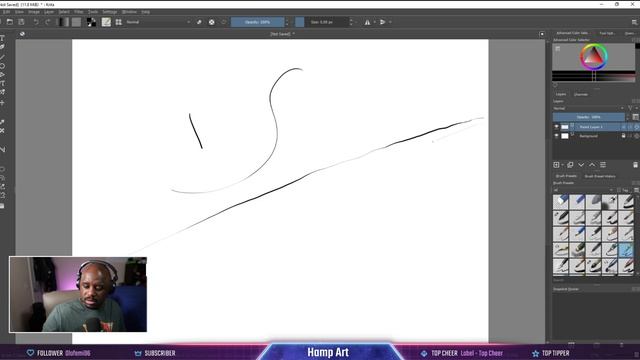Screen dimensions: 640x360
Task: Pick a hue on the color wheel
Action: (594, 57)
